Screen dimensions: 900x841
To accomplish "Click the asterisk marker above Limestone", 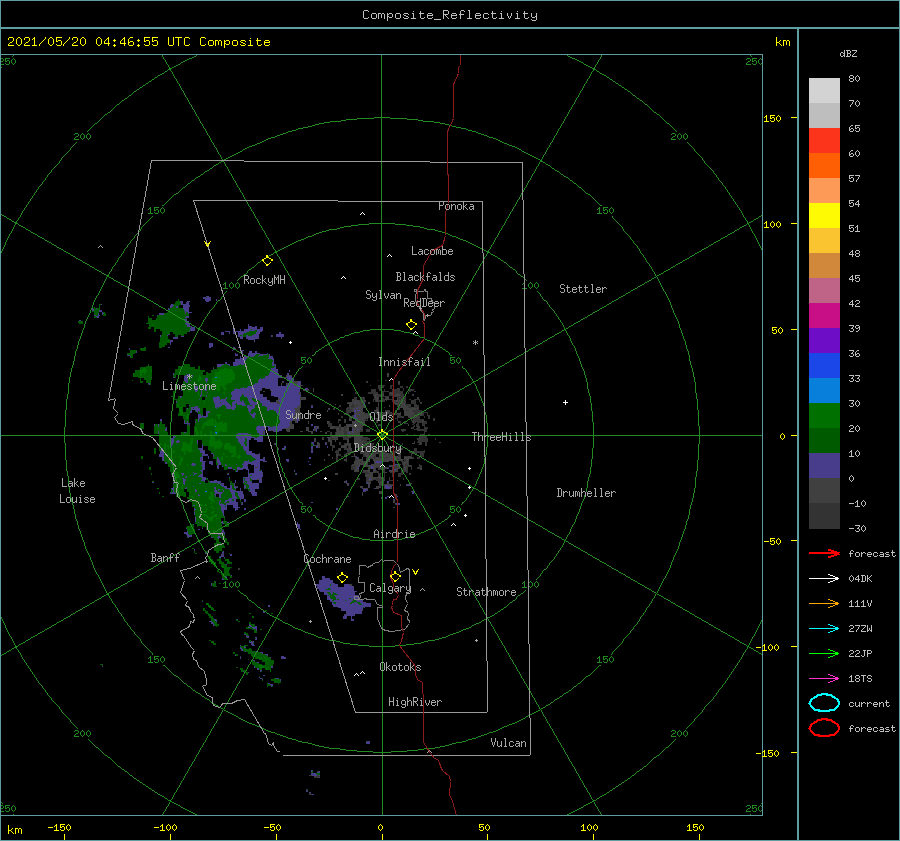I will [x=189, y=377].
